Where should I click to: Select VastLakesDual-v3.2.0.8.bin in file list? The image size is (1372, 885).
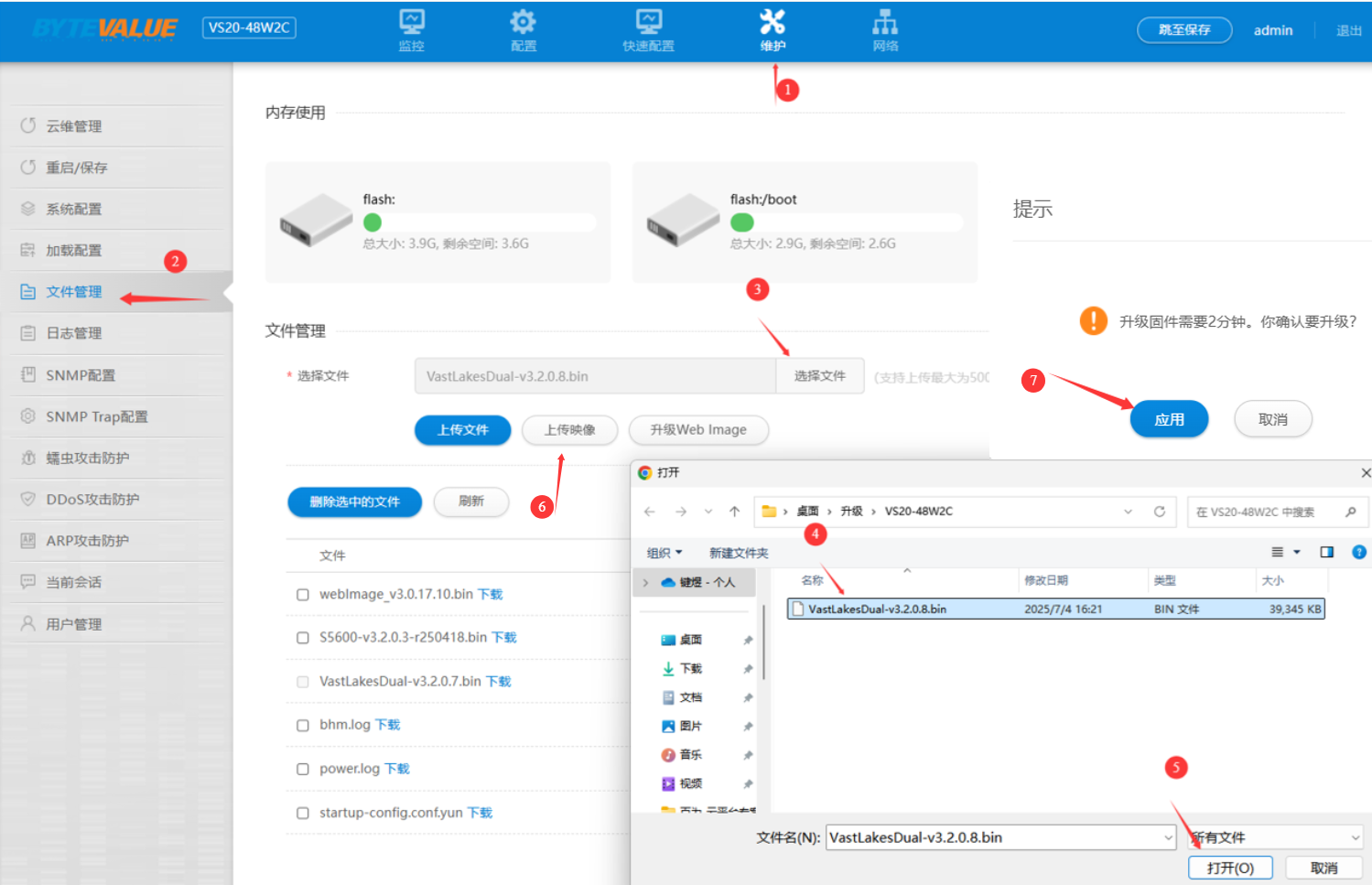pyautogui.click(x=877, y=609)
